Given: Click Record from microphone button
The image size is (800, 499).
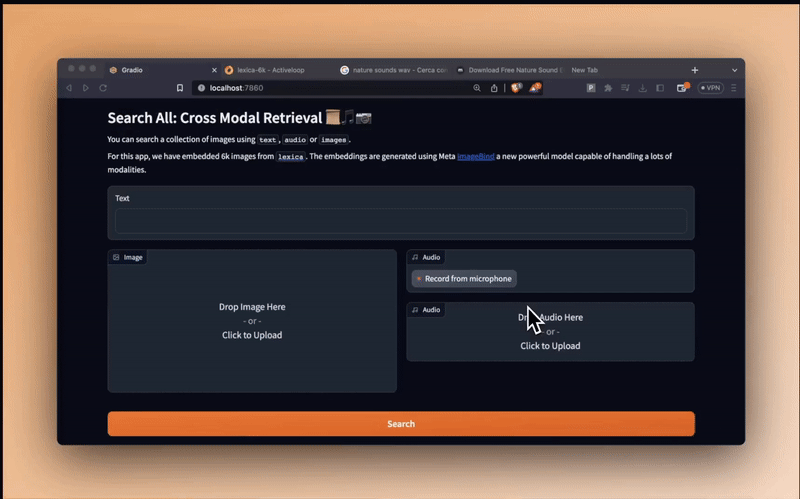Looking at the screenshot, I should point(464,279).
